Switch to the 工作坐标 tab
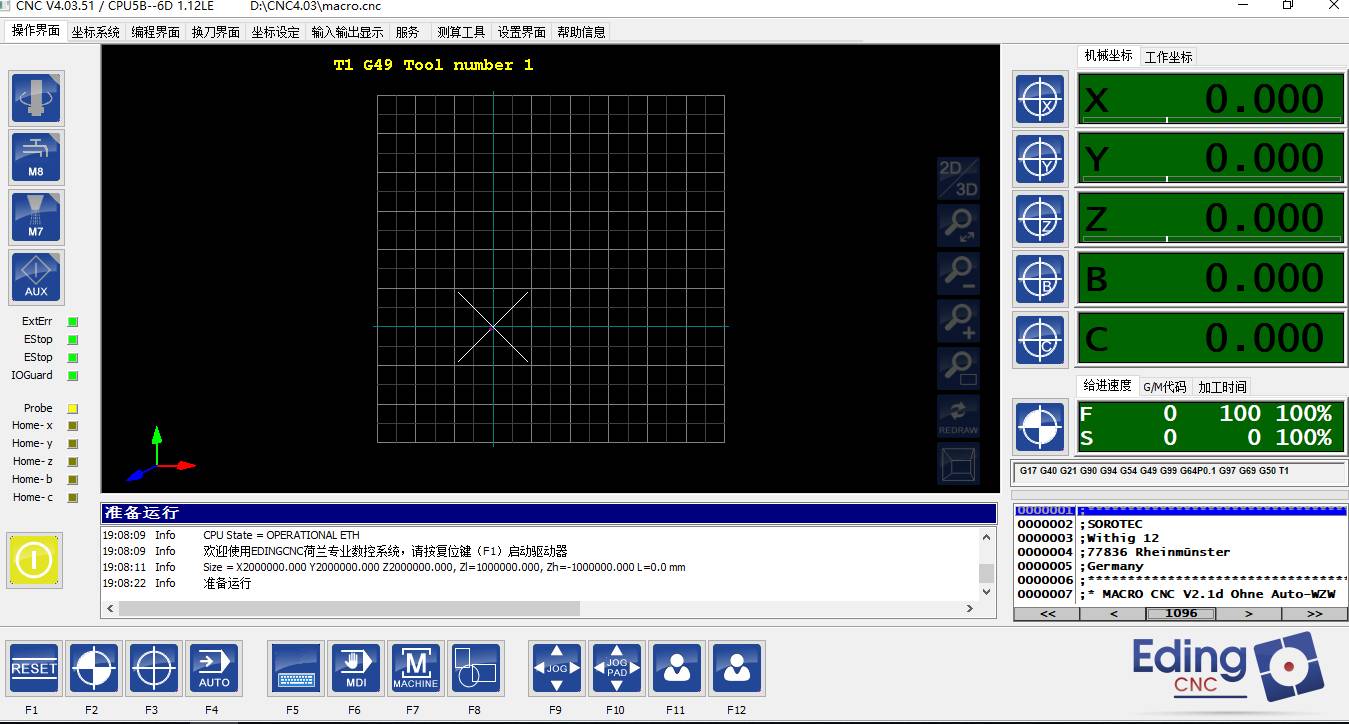1349x724 pixels. click(x=1168, y=57)
